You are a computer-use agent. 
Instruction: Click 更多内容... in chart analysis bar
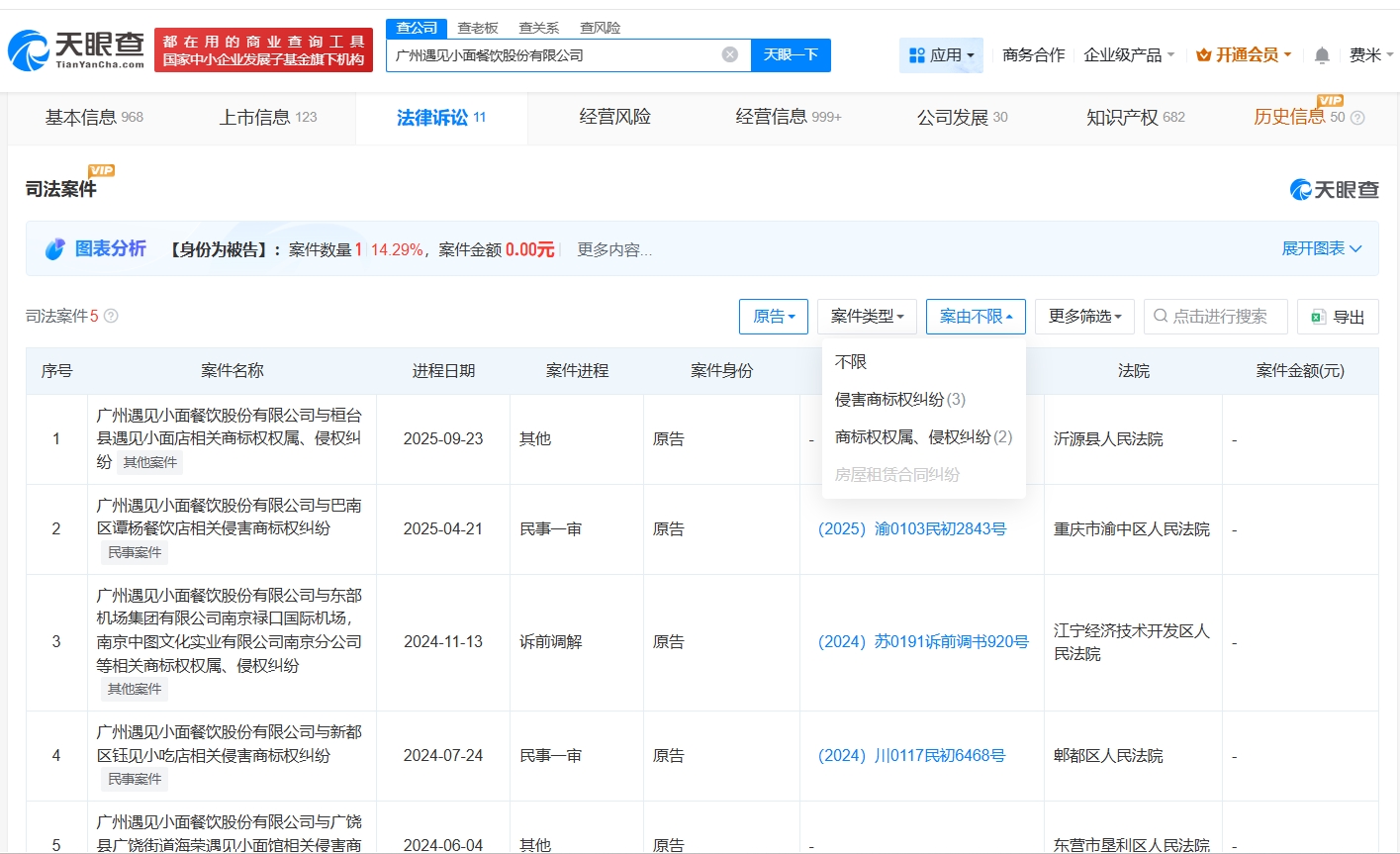(x=614, y=250)
